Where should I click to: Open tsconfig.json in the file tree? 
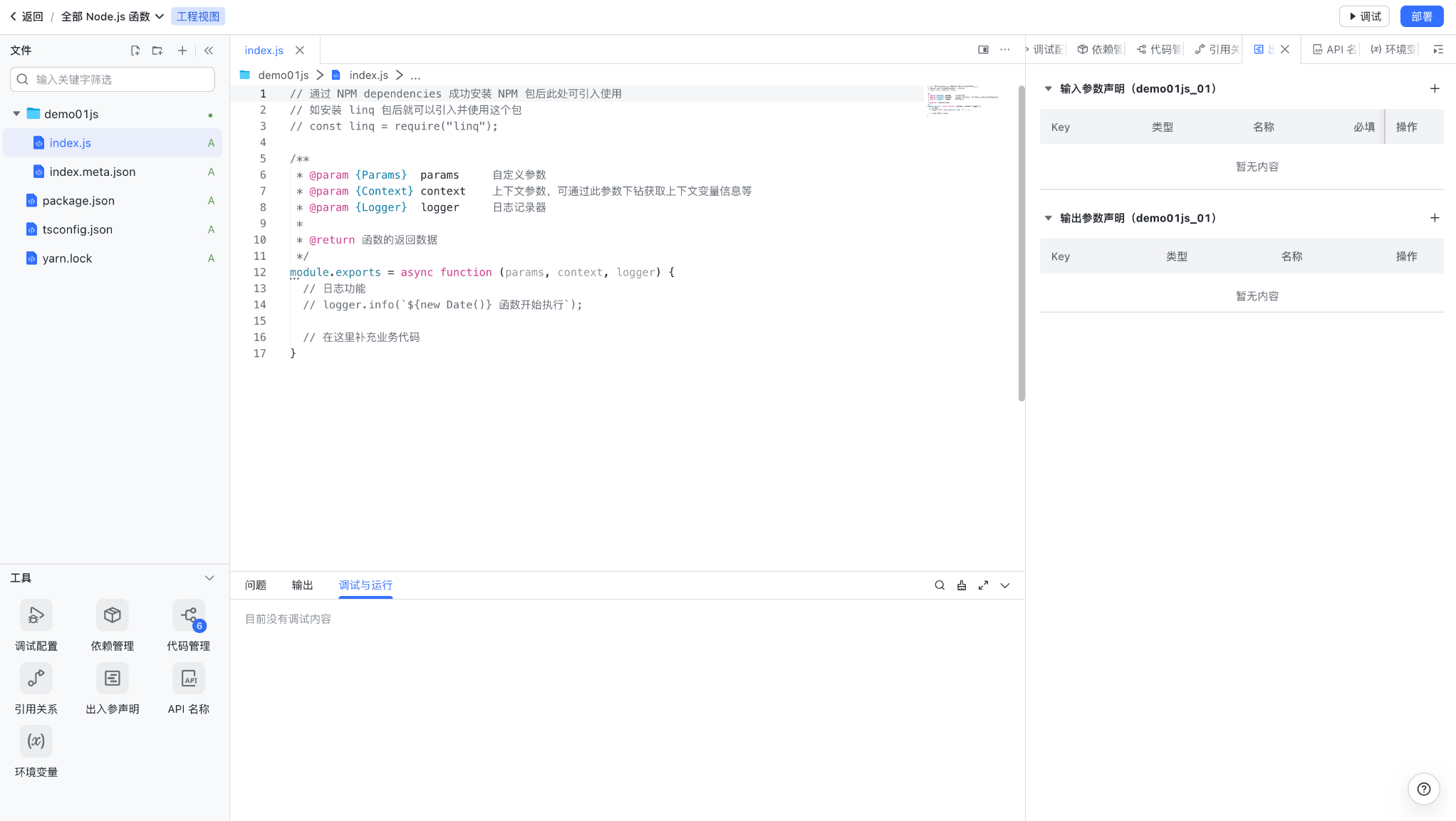pyautogui.click(x=113, y=229)
